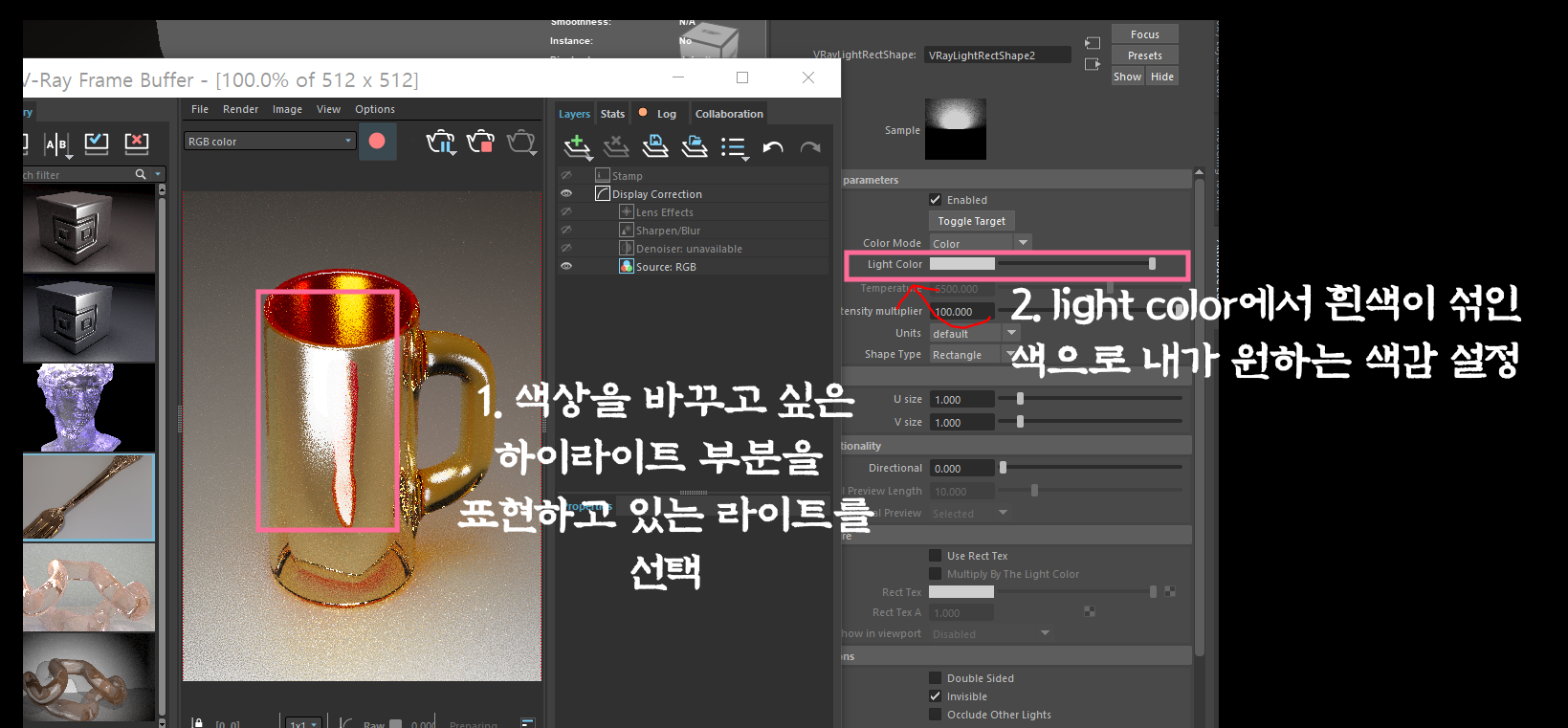Enable the Use Rect Tex checkbox
This screenshot has height=728, width=1568.
coord(936,556)
